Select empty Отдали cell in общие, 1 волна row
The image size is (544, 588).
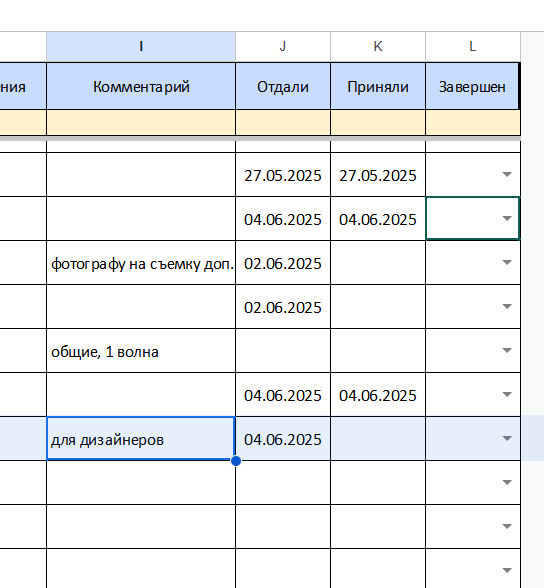coord(283,351)
